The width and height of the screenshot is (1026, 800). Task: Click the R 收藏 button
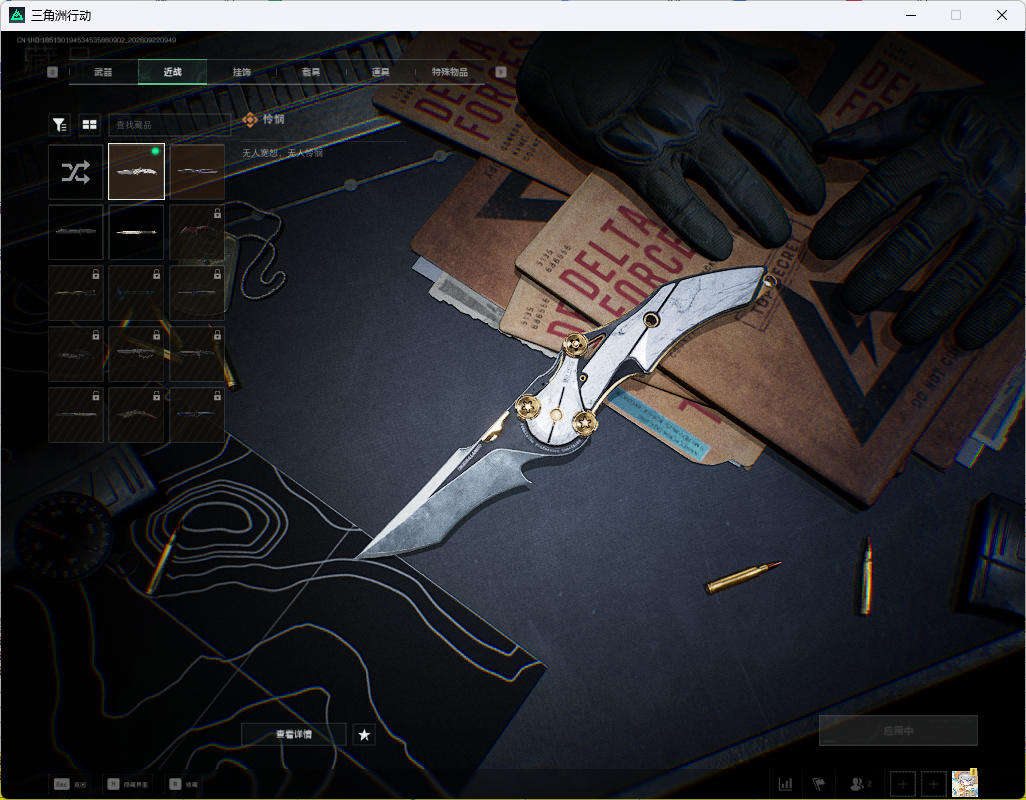pyautogui.click(x=184, y=784)
